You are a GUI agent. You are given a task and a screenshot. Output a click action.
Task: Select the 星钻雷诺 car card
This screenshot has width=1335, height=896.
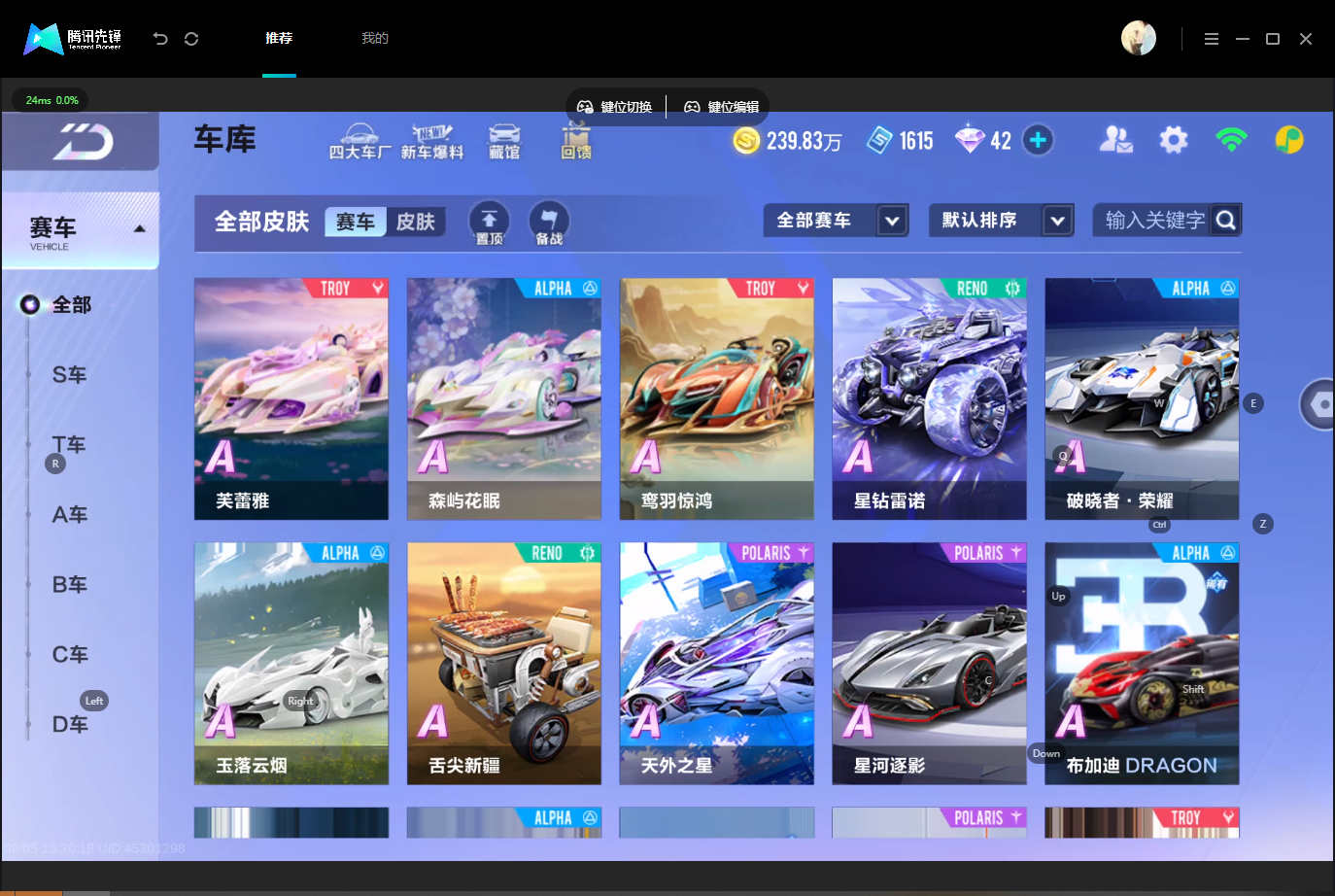[930, 399]
